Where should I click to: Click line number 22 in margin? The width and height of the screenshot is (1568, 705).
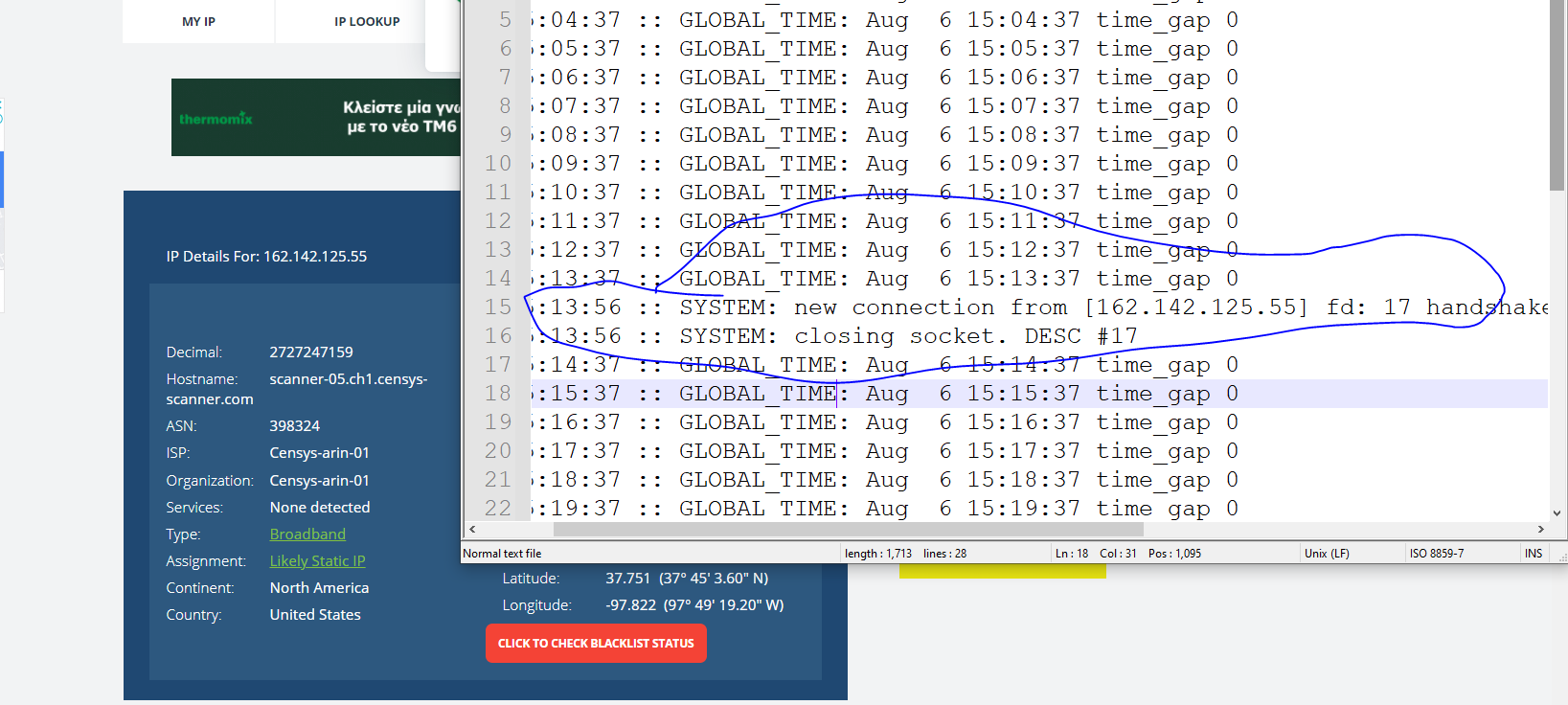tap(498, 508)
